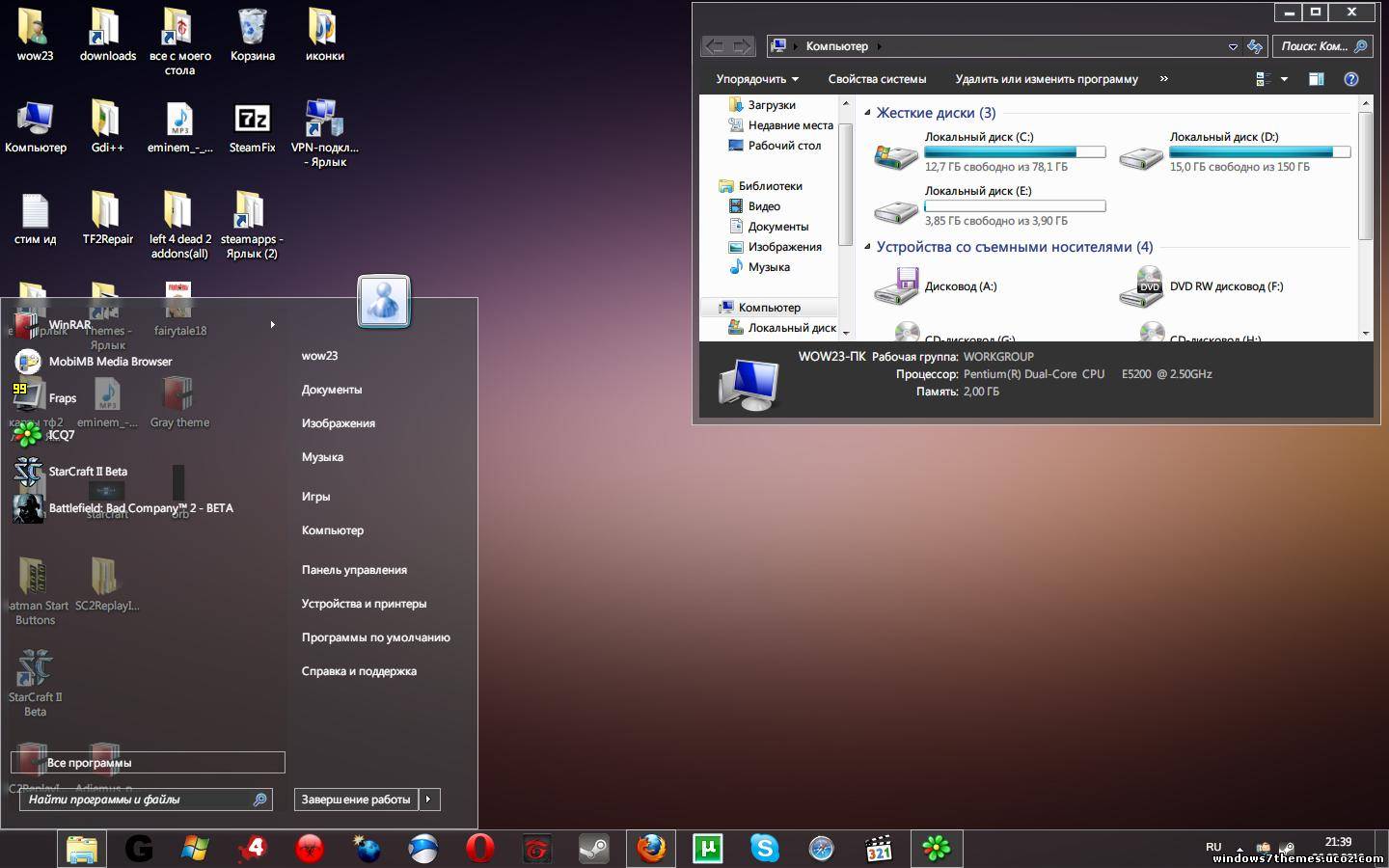
Task: Open the red biohazard taskbar icon
Action: (310, 849)
